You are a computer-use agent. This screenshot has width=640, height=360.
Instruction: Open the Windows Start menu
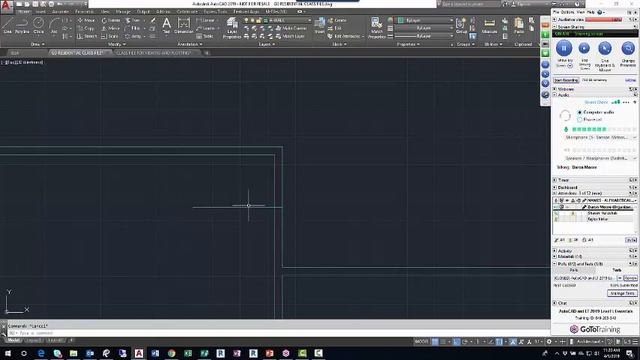[7, 353]
